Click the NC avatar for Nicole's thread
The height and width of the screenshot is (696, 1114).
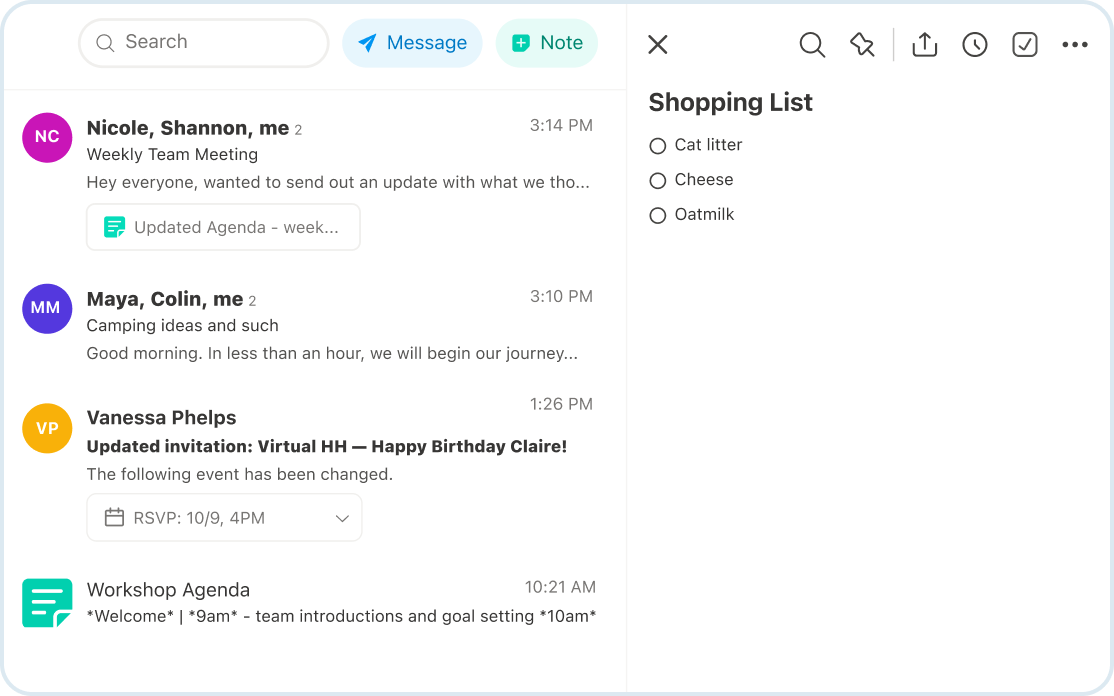click(x=47, y=137)
